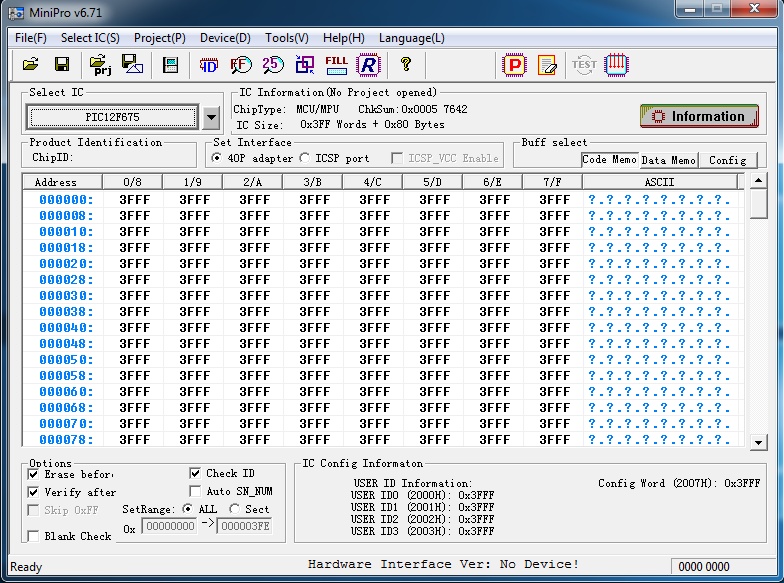Open help with the question mark icon
Image resolution: width=784 pixels, height=583 pixels.
(x=406, y=64)
